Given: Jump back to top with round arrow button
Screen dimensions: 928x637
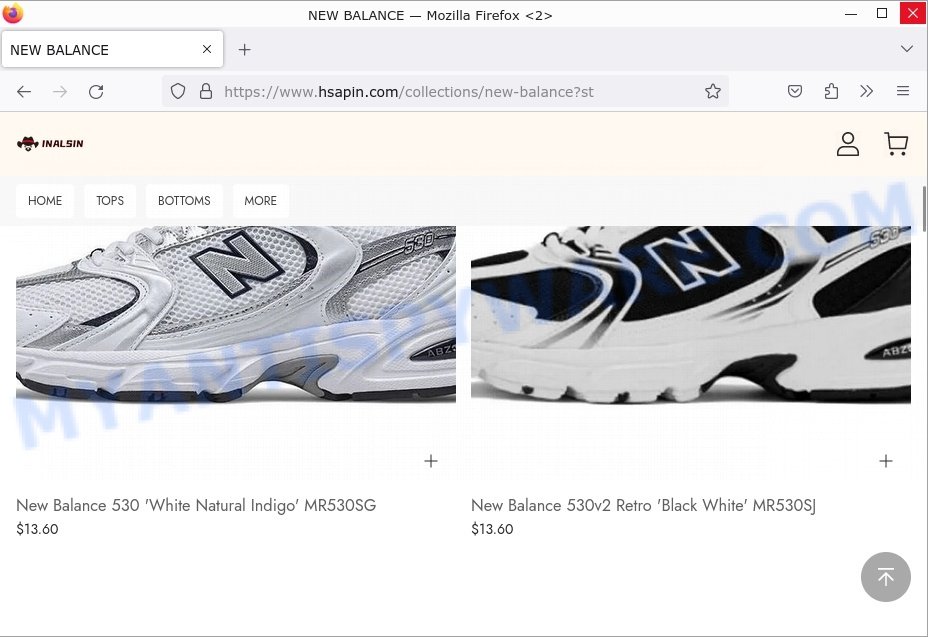Looking at the screenshot, I should tap(885, 577).
